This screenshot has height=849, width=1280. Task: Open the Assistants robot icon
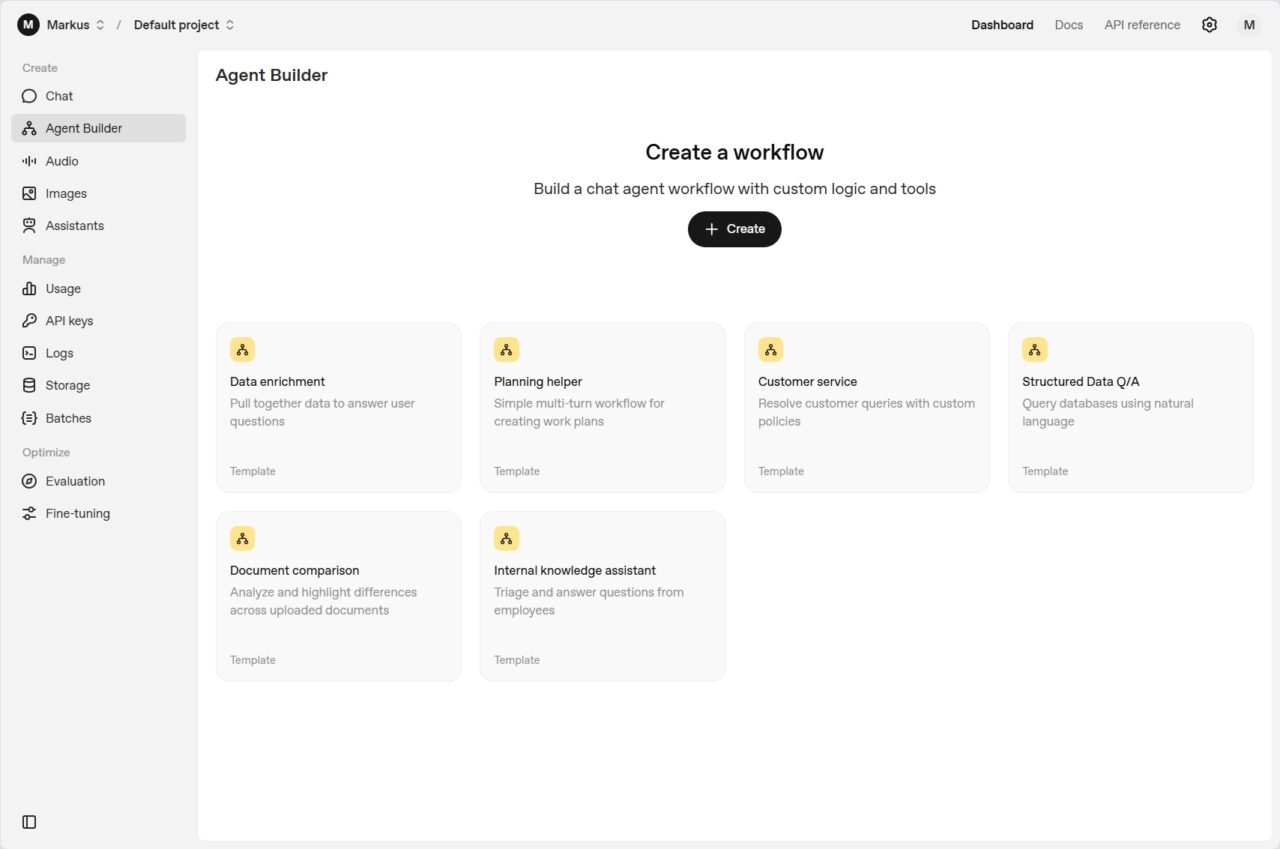[29, 226]
